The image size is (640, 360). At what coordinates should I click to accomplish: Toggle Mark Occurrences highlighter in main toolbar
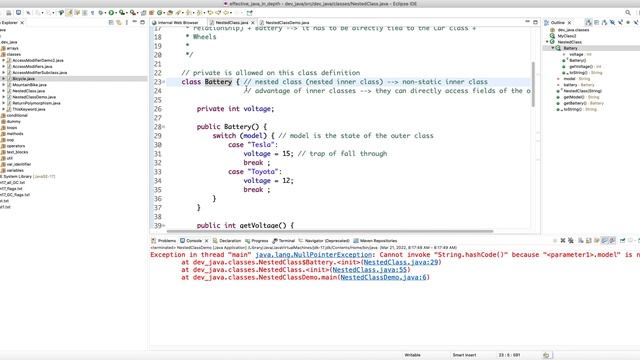[69, 13]
